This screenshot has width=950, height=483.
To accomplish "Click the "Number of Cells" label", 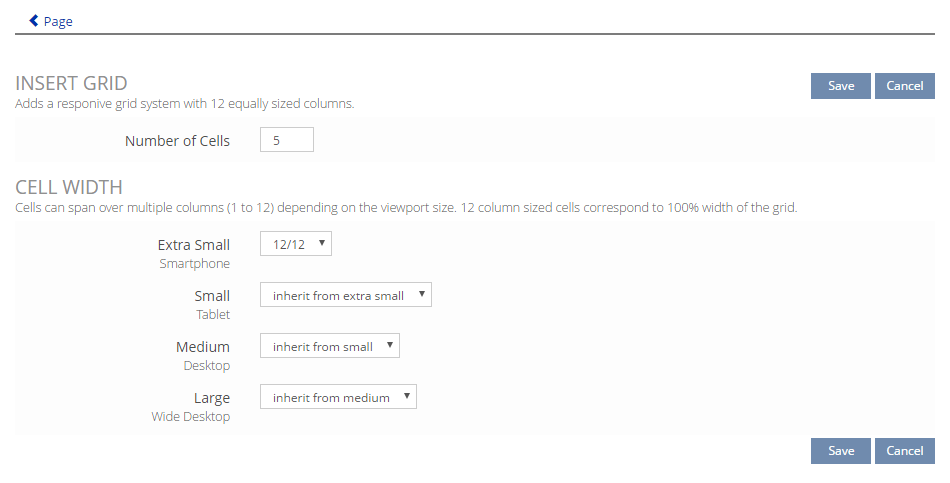I will (x=177, y=141).
